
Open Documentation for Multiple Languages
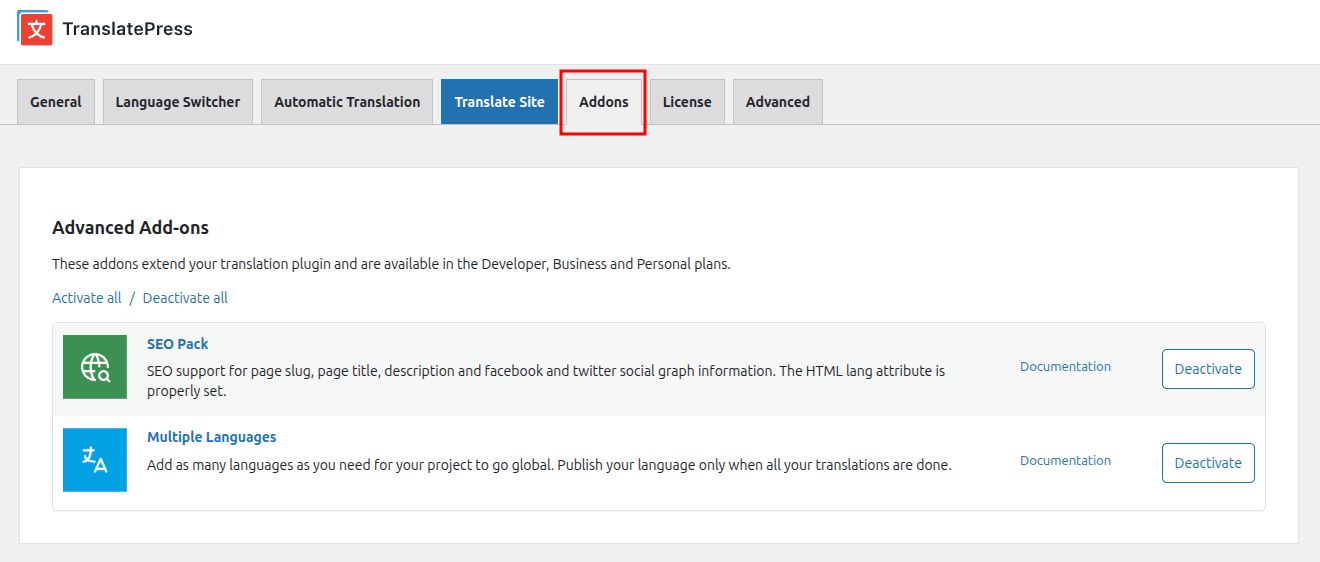[1065, 461]
